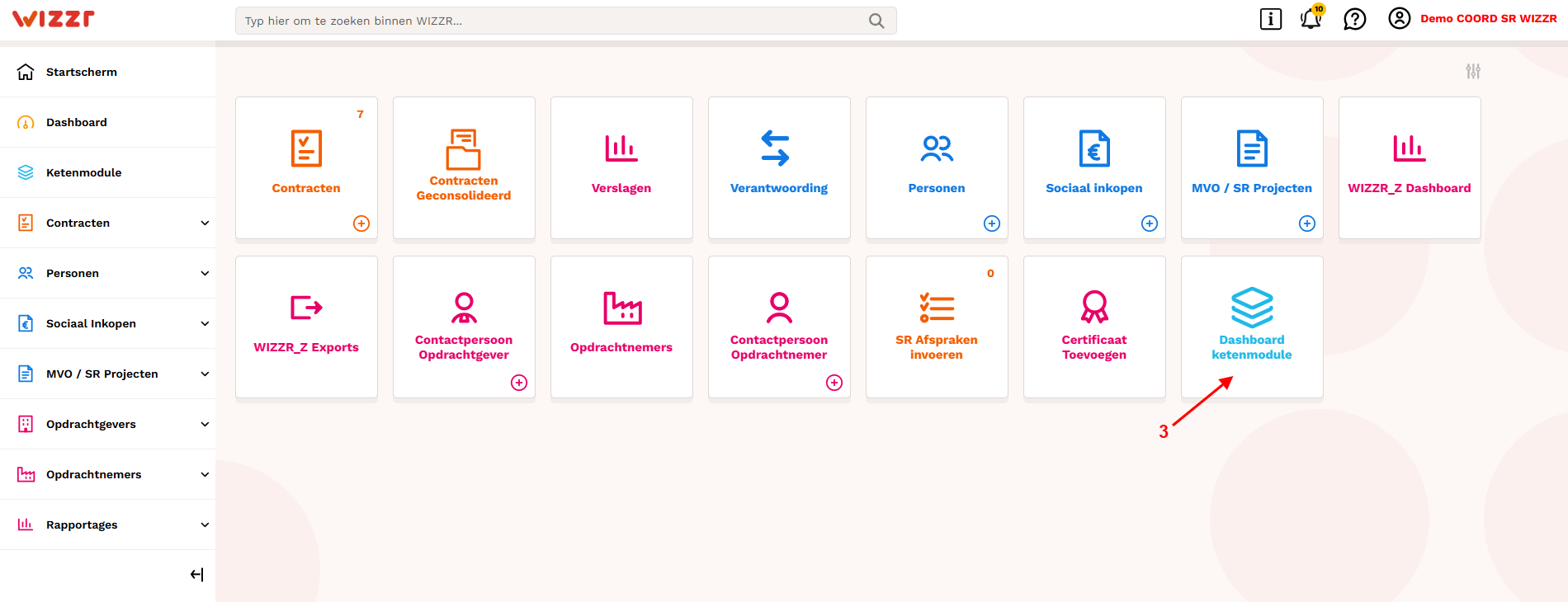Viewport: 1568px width, 602px height.
Task: Open the WIZZR_Z Exports tile
Action: click(306, 327)
